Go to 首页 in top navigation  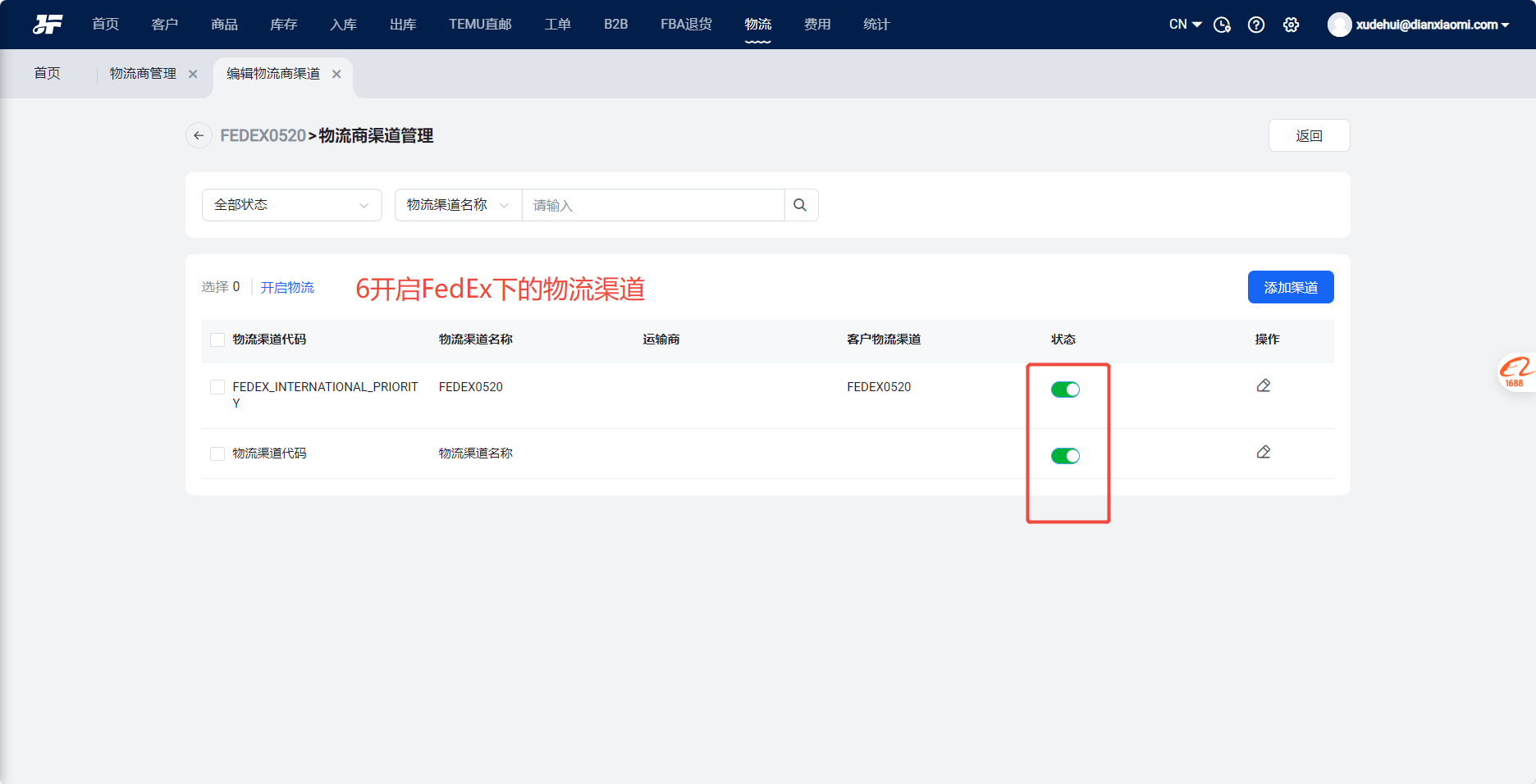click(105, 25)
